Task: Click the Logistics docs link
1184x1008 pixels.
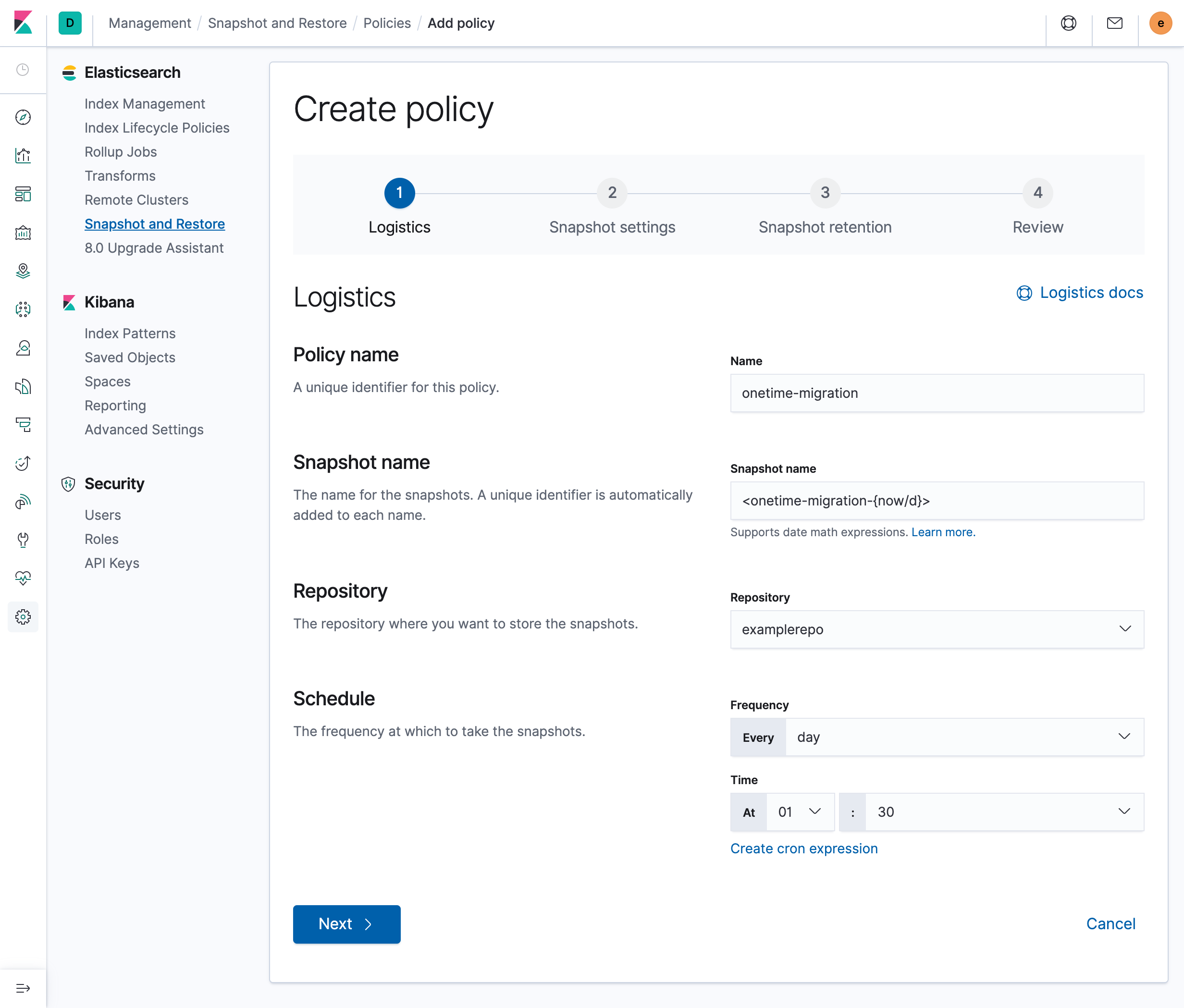Action: (1080, 292)
